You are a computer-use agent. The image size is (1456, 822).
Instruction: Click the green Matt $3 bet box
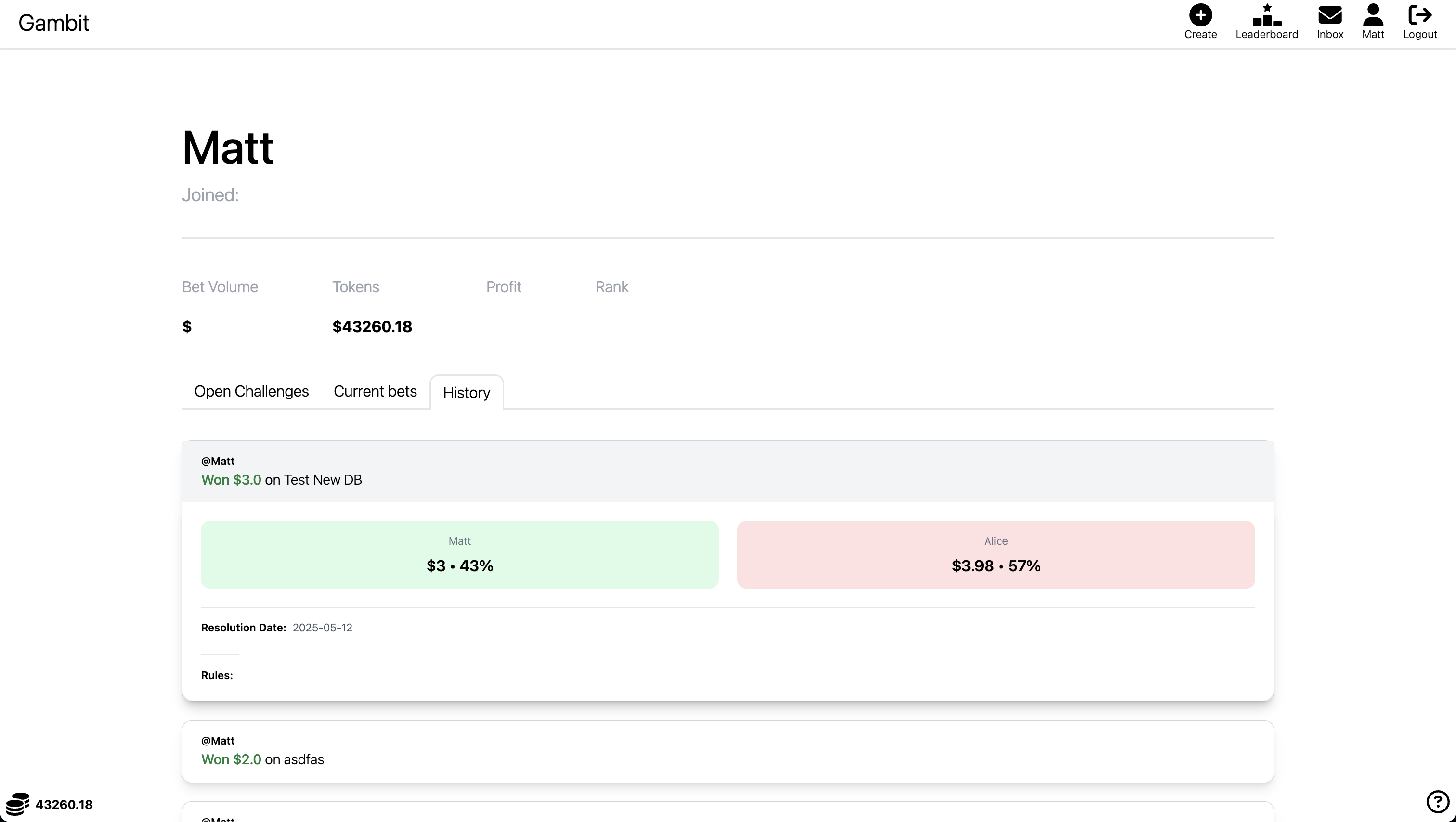click(x=459, y=554)
